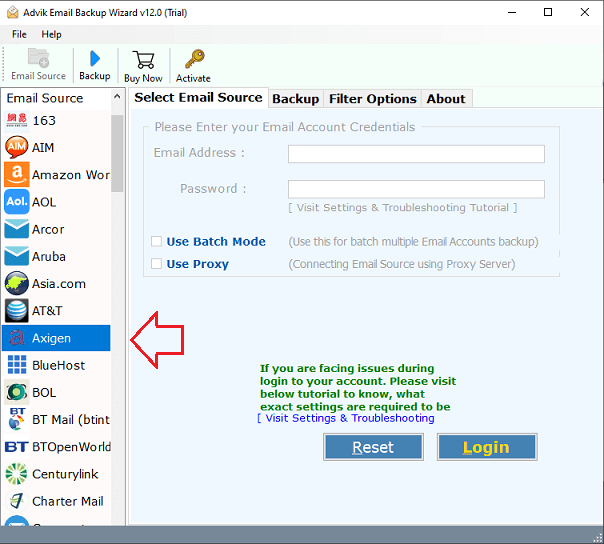Collapse the Email Source panel arrow
604x544 pixels.
click(117, 96)
